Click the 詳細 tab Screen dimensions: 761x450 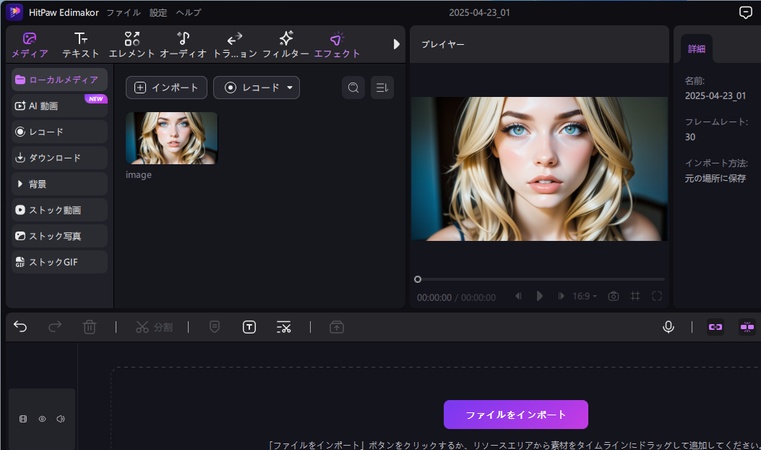click(696, 49)
